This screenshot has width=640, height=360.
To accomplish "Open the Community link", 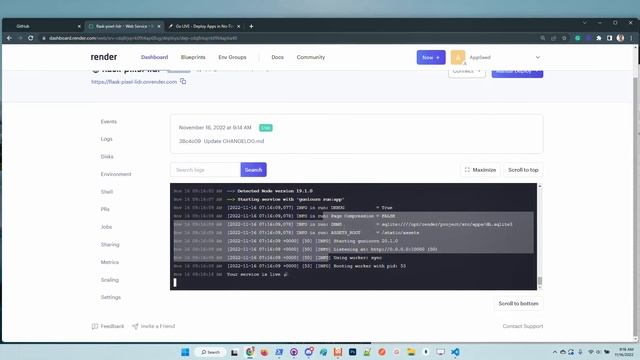I will (311, 57).
